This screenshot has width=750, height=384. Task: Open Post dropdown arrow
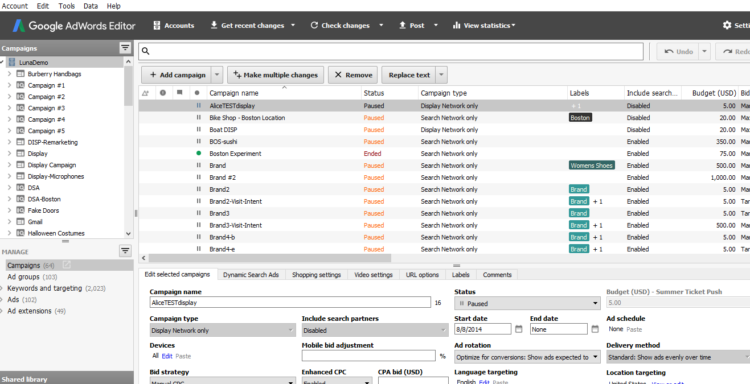(x=436, y=25)
